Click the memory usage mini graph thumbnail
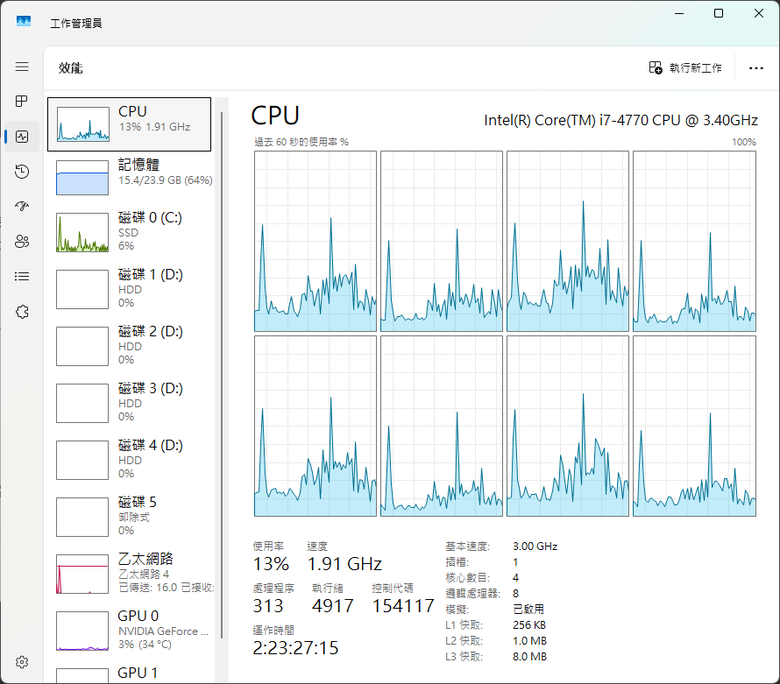780x684 pixels. (83, 178)
